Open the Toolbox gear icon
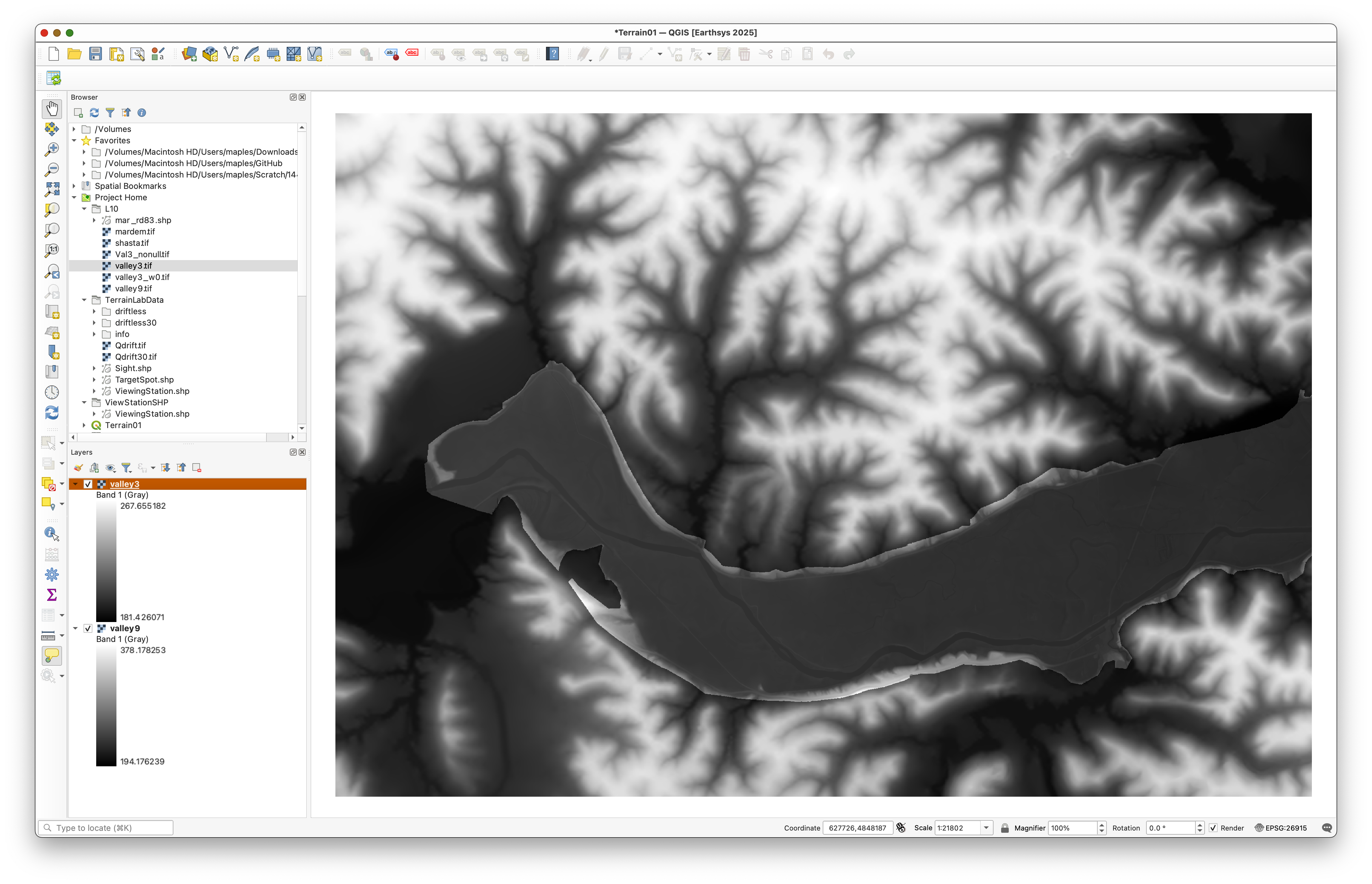The image size is (1372, 884). tap(52, 574)
